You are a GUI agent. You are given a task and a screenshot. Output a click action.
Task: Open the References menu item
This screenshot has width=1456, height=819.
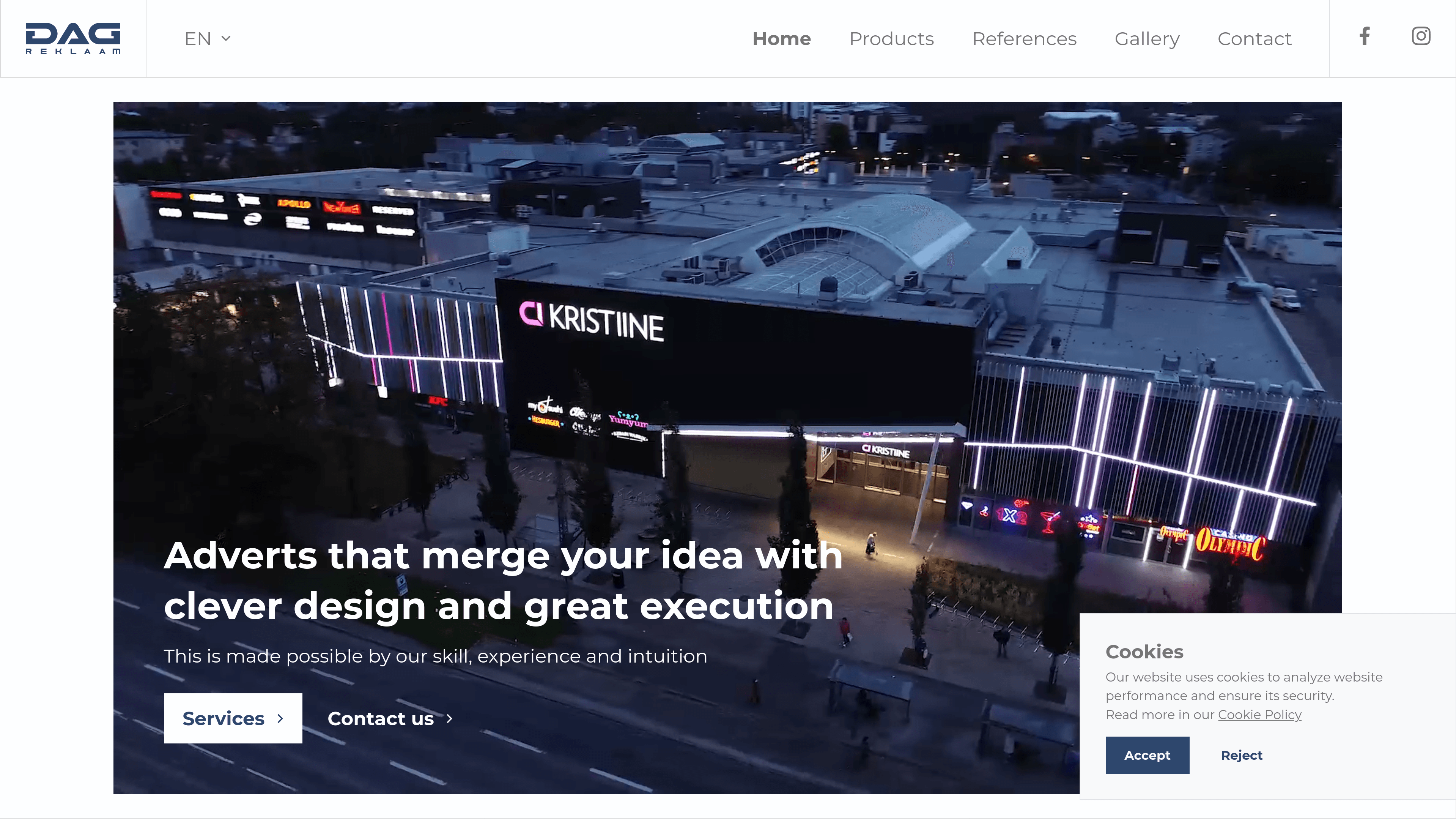[x=1024, y=38]
